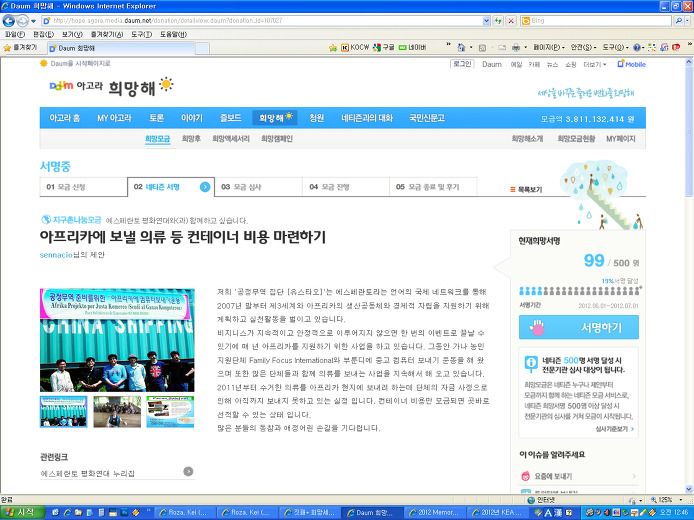Click the vertical page scrollbar
The width and height of the screenshot is (694, 520).
tap(689, 275)
